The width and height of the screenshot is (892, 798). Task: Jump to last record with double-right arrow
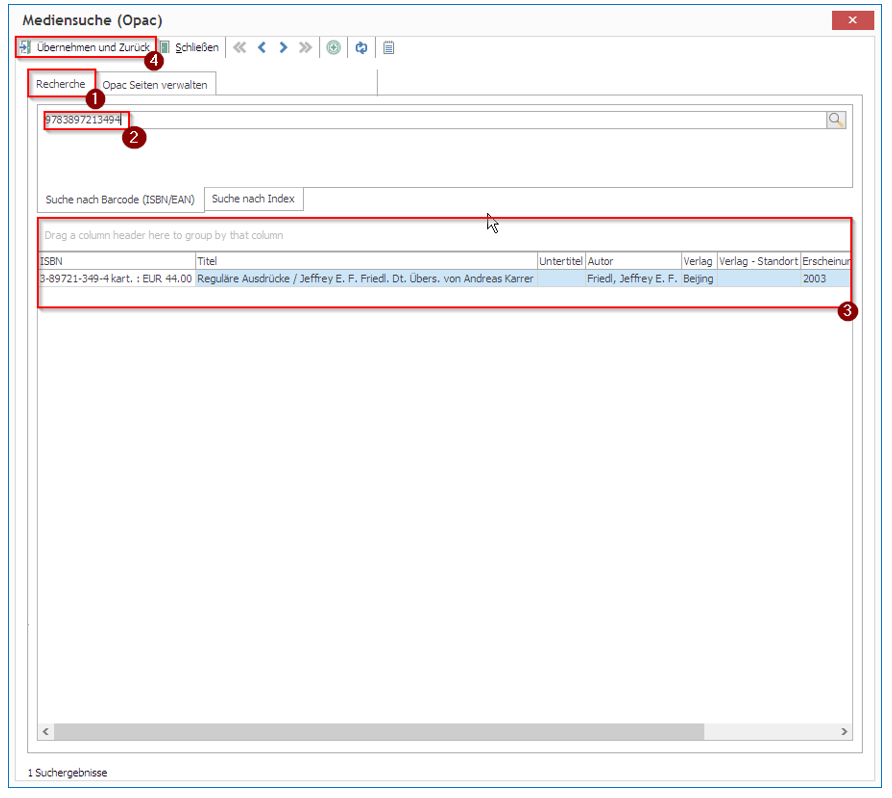305,47
